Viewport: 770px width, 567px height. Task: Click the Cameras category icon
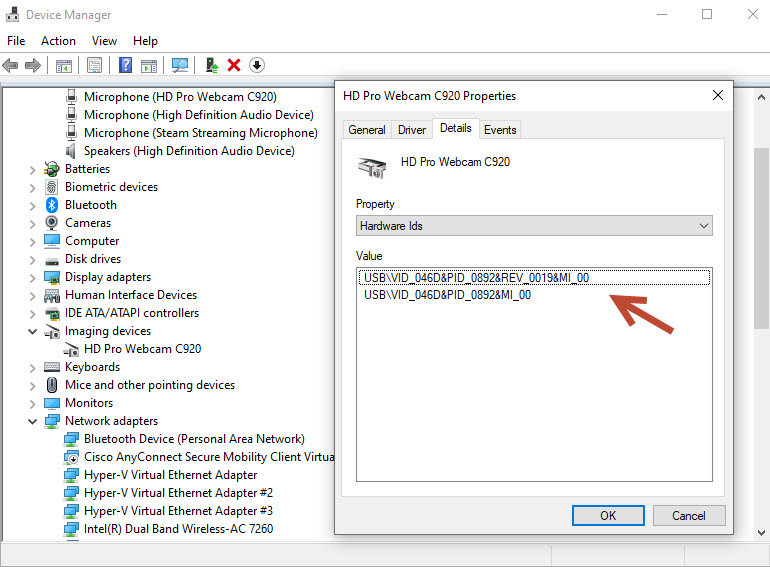pos(52,223)
